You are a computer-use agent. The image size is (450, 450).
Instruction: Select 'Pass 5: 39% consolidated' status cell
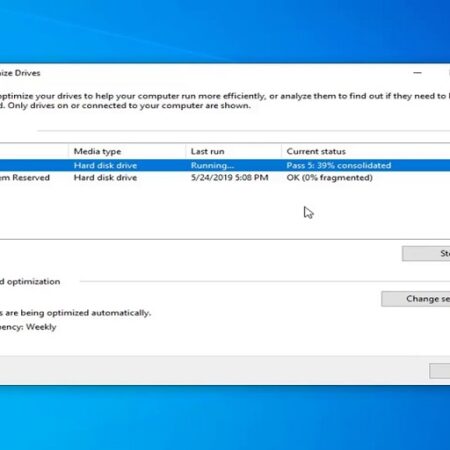click(339, 165)
